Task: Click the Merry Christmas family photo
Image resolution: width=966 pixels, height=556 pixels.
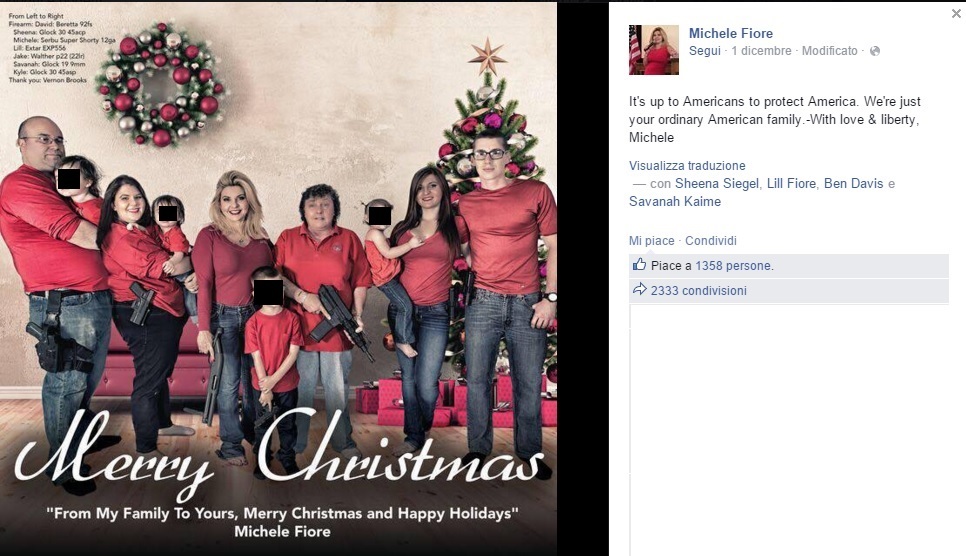Action: [278, 279]
